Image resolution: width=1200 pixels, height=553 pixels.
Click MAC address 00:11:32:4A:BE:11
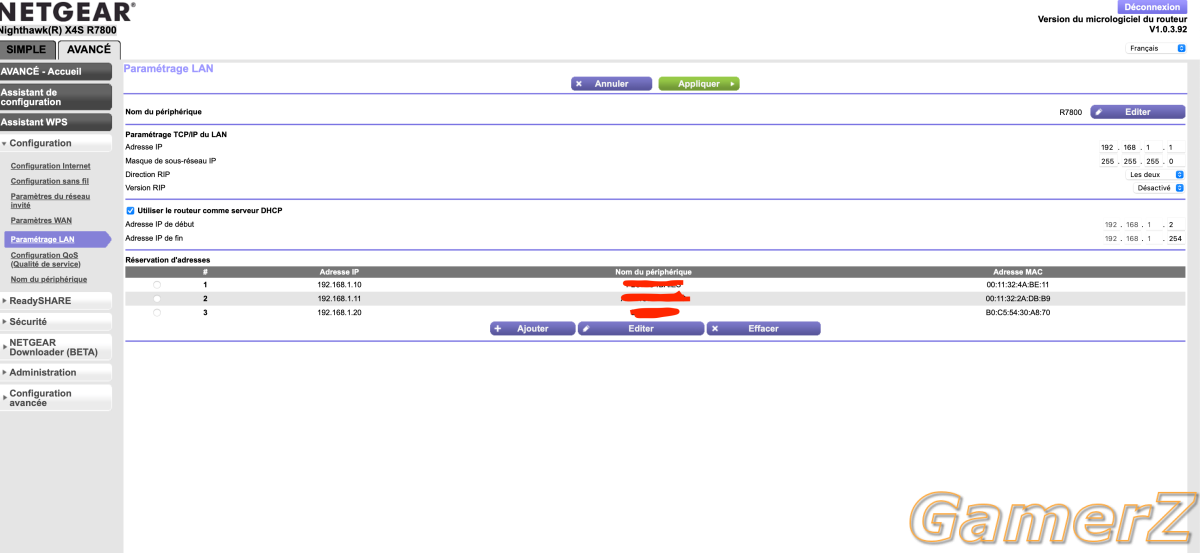[1017, 285]
